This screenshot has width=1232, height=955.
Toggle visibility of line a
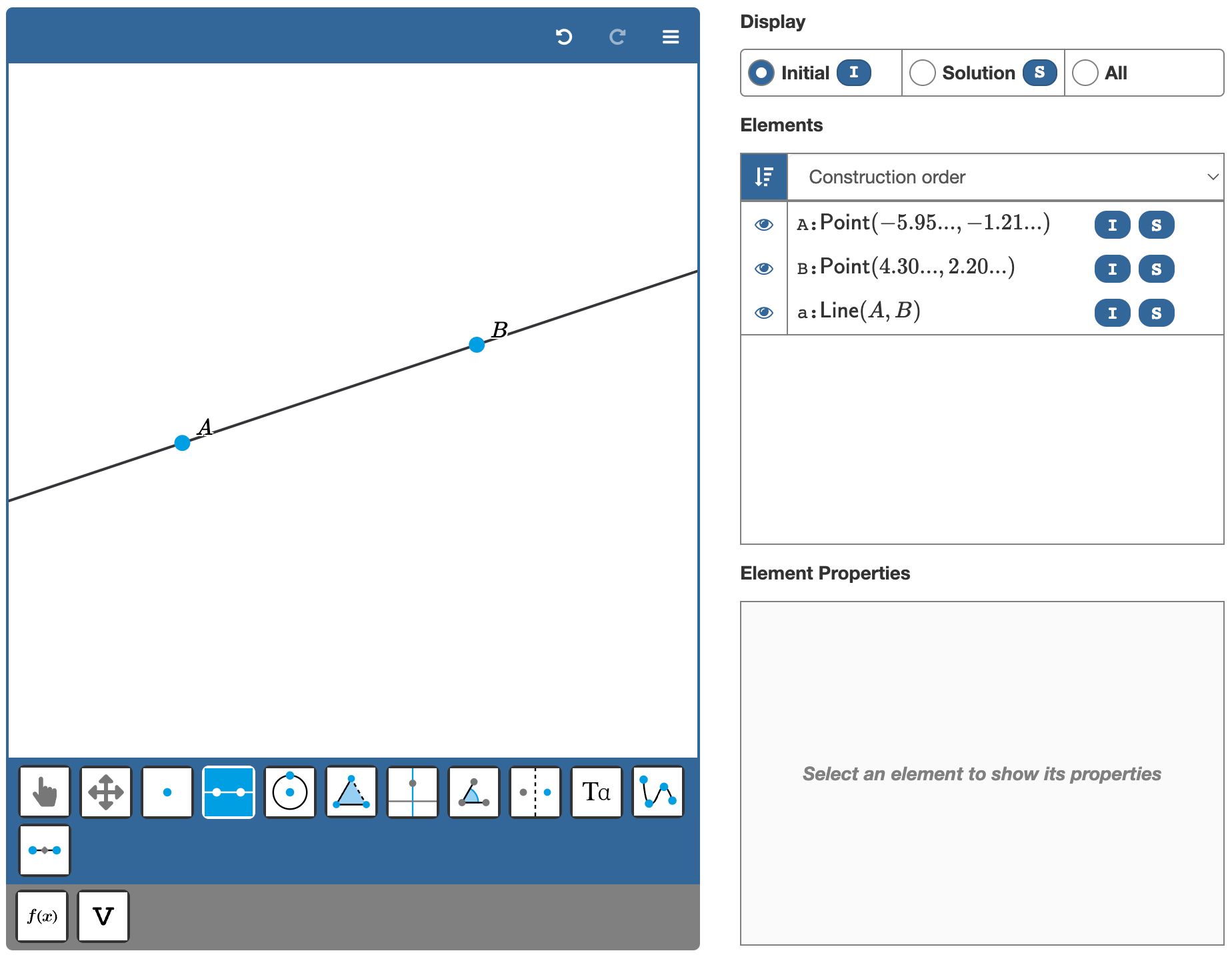point(764,313)
